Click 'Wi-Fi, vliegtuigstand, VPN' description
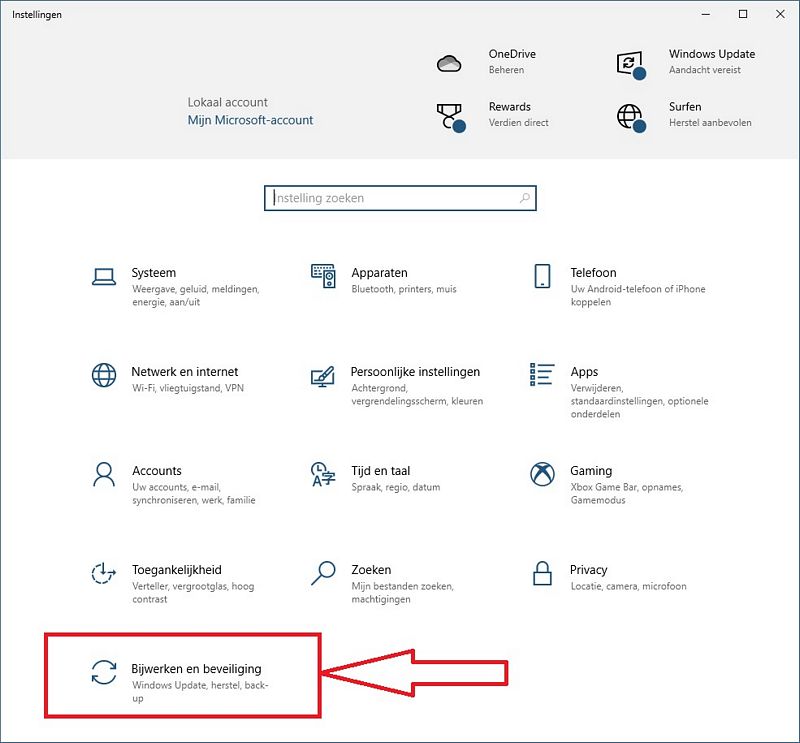 pyautogui.click(x=188, y=388)
